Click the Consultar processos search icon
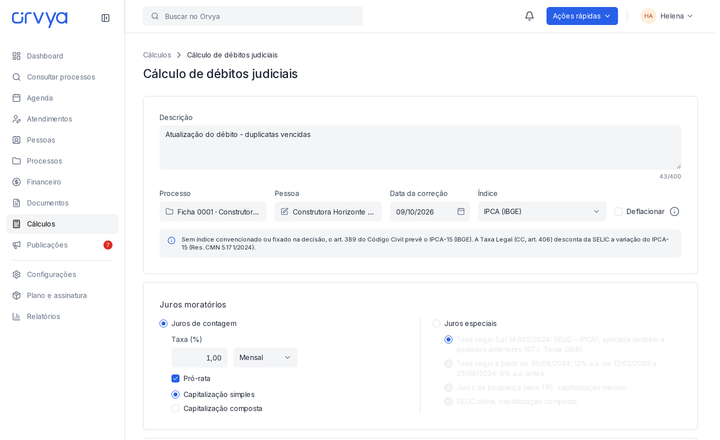The width and height of the screenshot is (720, 440). [x=17, y=77]
